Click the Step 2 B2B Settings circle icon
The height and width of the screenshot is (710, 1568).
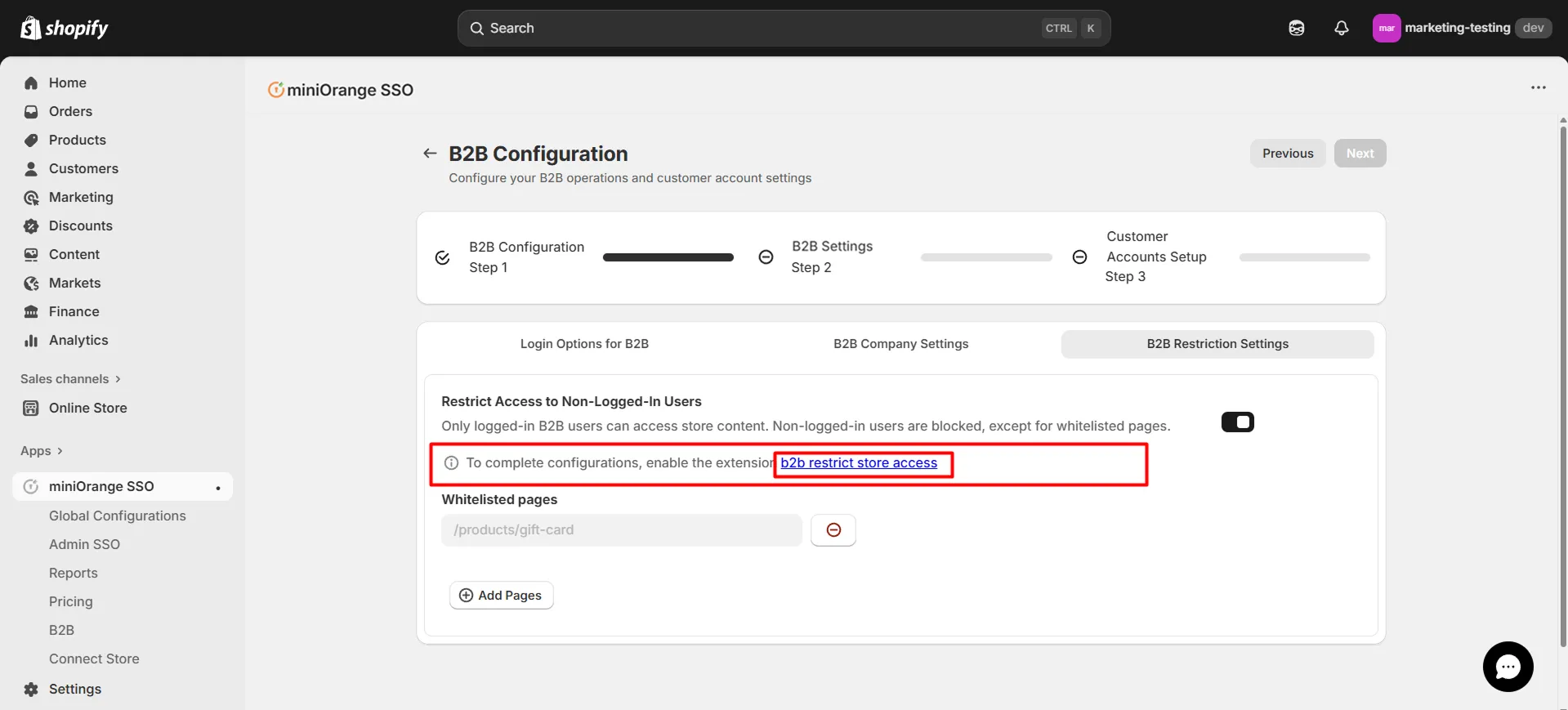pyautogui.click(x=766, y=257)
